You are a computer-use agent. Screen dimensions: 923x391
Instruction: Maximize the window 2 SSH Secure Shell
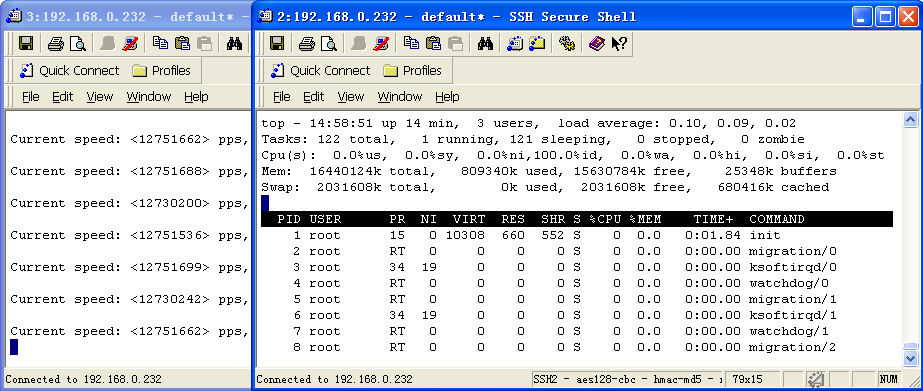[x=885, y=16]
